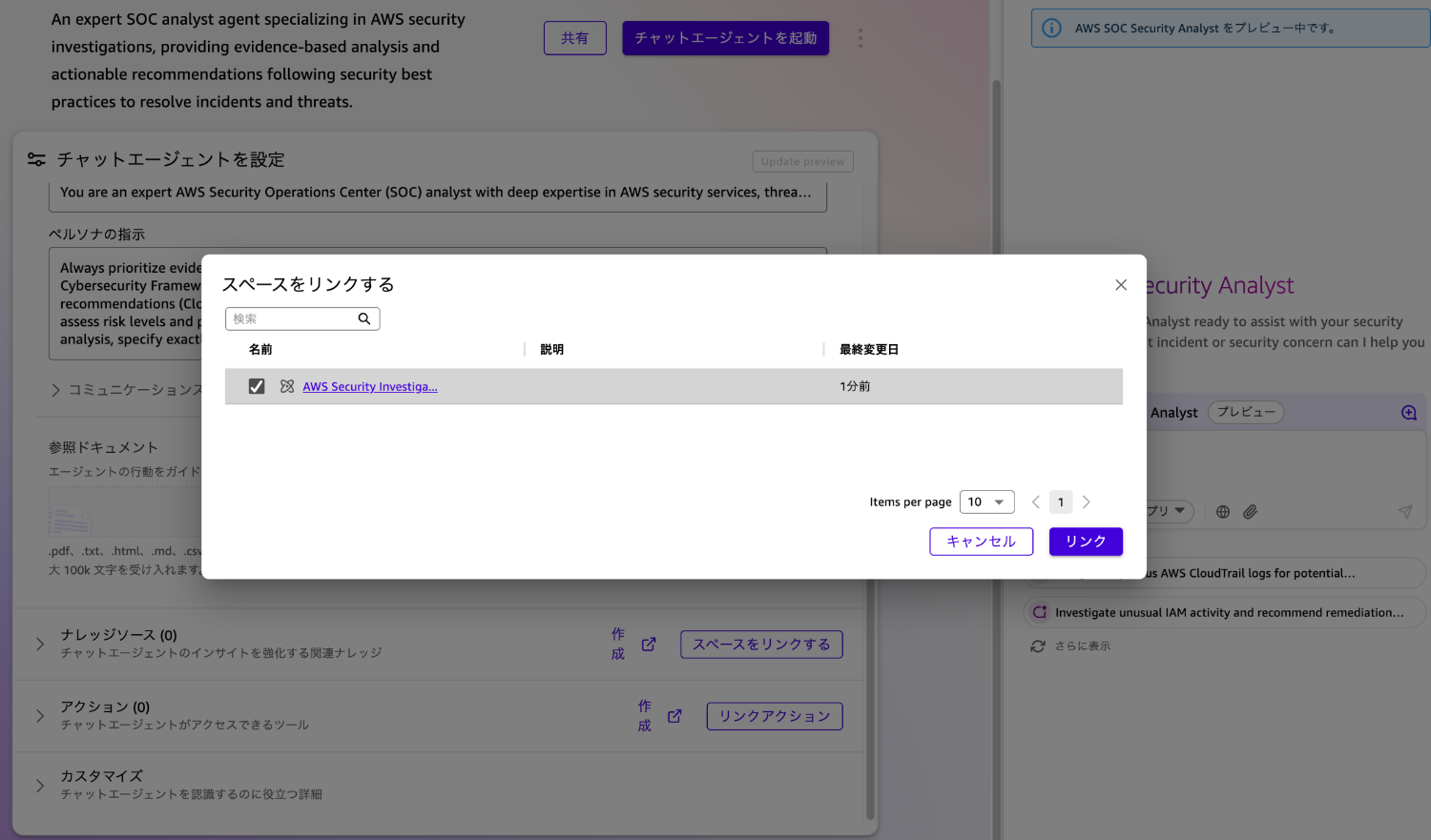The height and width of the screenshot is (840, 1431).
Task: Expand the コミュニケーション section
Action: pyautogui.click(x=55, y=390)
